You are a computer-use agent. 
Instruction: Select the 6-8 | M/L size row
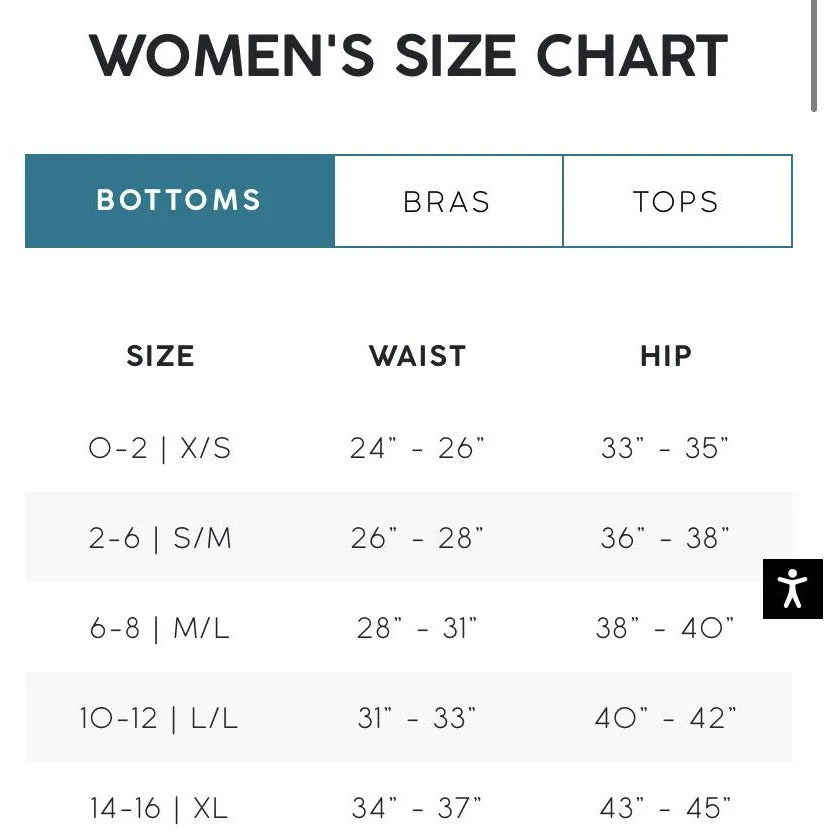409,628
